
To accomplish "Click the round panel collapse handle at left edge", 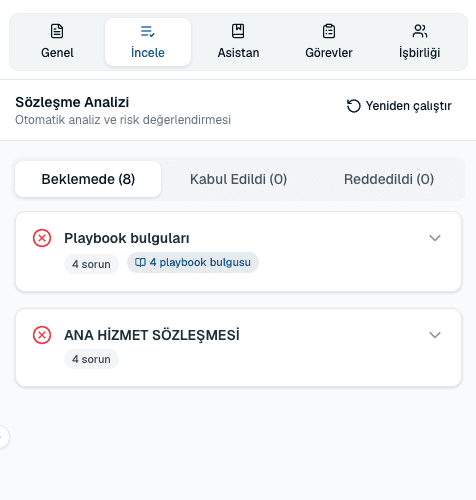I will 3,437.
